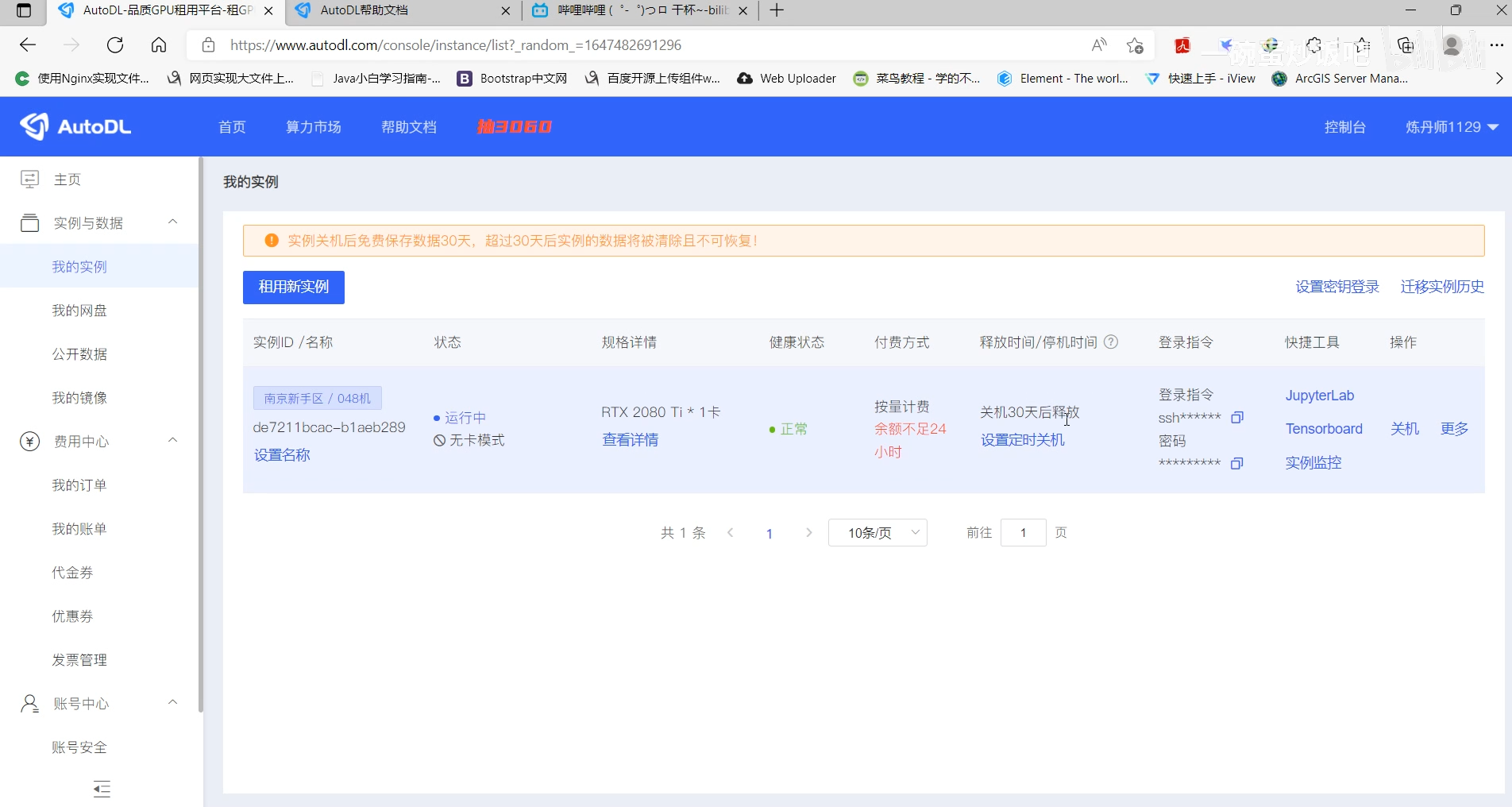Show more bookmarks with chevron
The image size is (1512, 807).
(x=1498, y=79)
